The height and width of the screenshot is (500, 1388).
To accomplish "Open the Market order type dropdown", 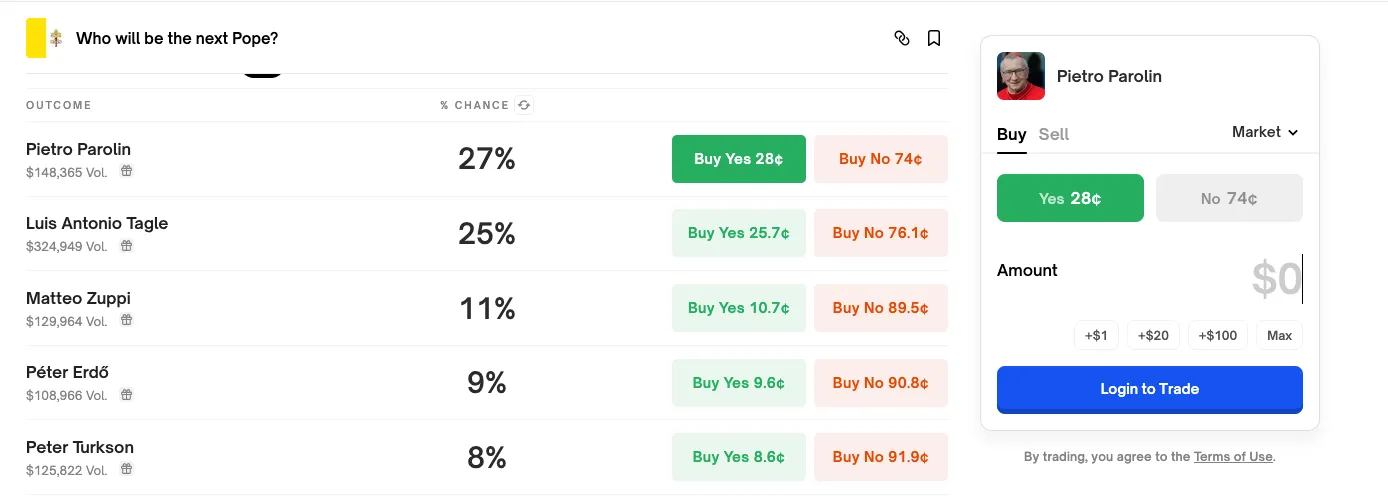I will (x=1265, y=132).
